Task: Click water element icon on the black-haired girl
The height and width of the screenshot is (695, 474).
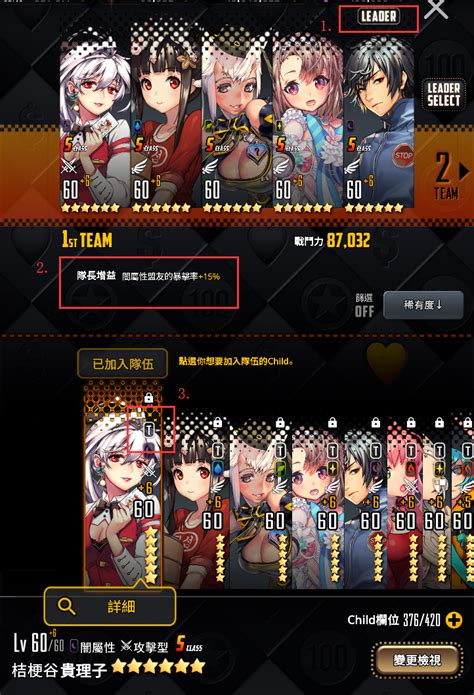Action: 217,468
